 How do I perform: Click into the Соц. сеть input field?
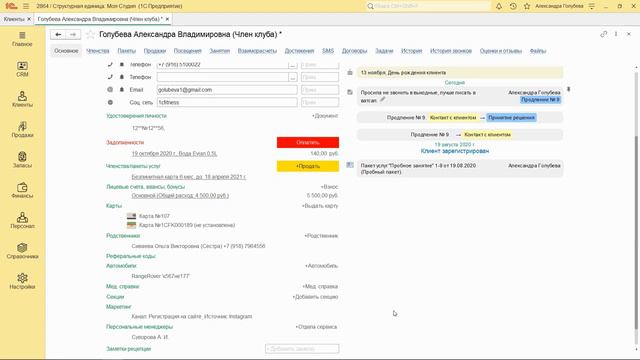tap(227, 102)
